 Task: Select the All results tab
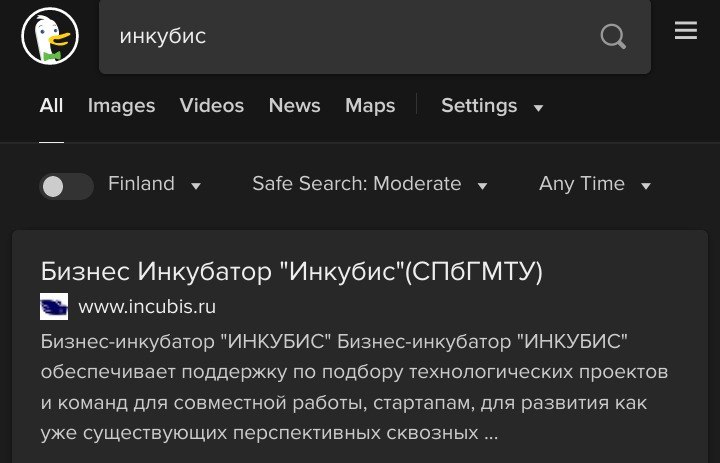click(51, 106)
